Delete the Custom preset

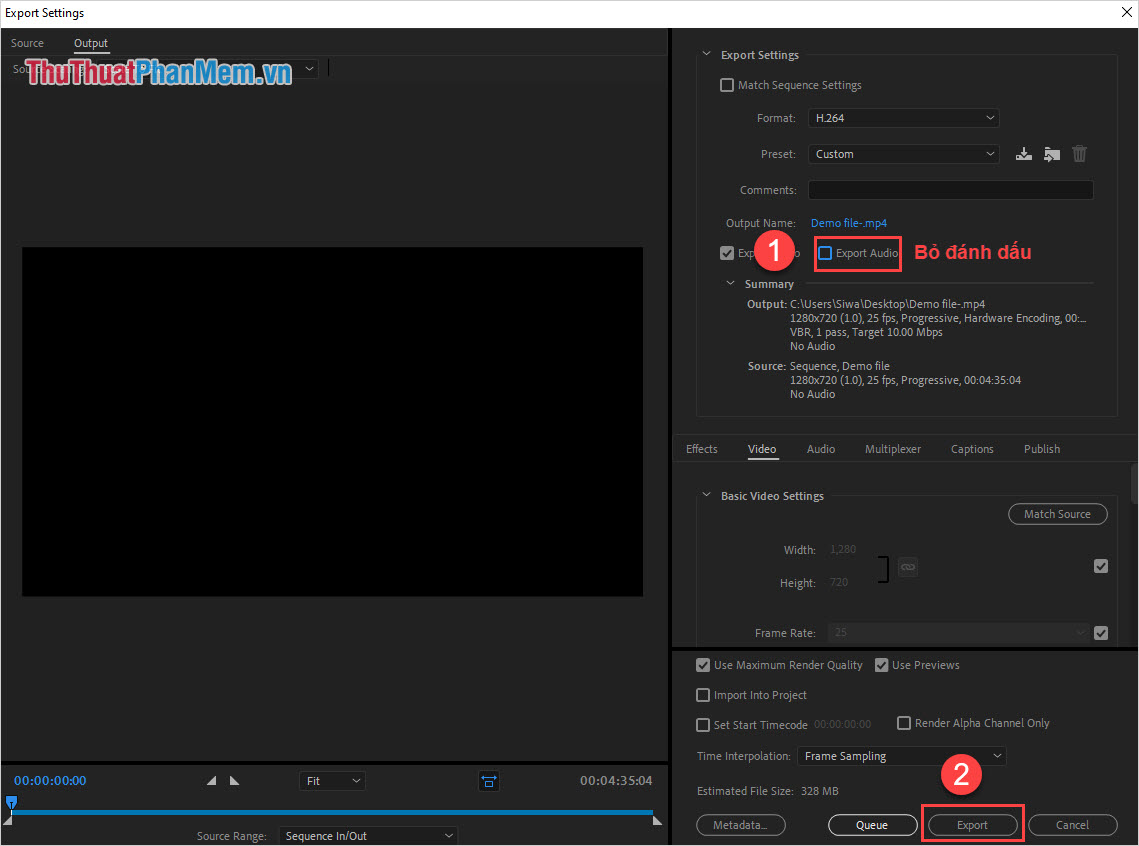pyautogui.click(x=1079, y=153)
